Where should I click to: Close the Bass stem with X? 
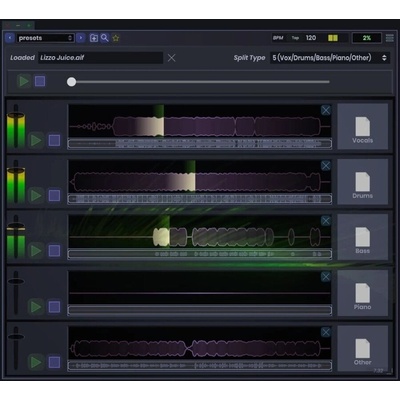pos(326,221)
